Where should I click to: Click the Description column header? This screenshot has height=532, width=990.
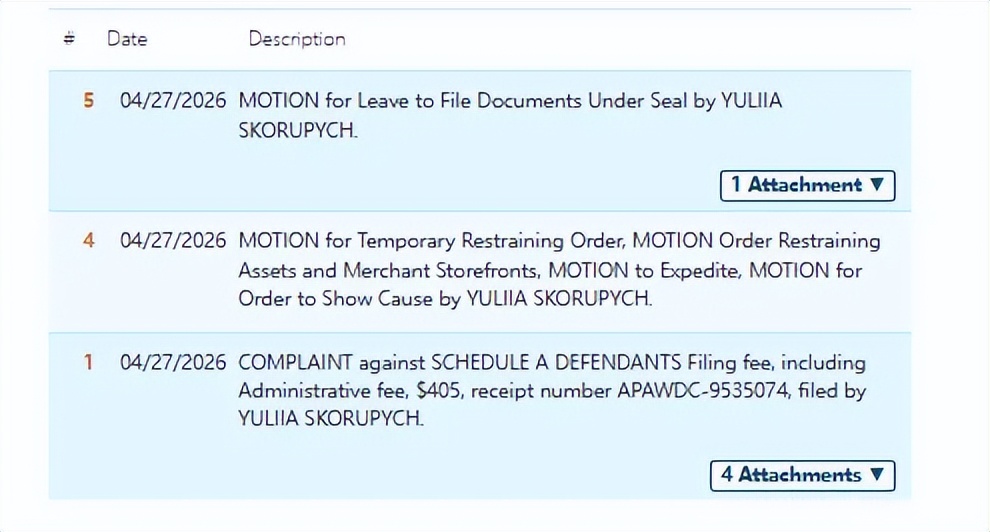[297, 39]
